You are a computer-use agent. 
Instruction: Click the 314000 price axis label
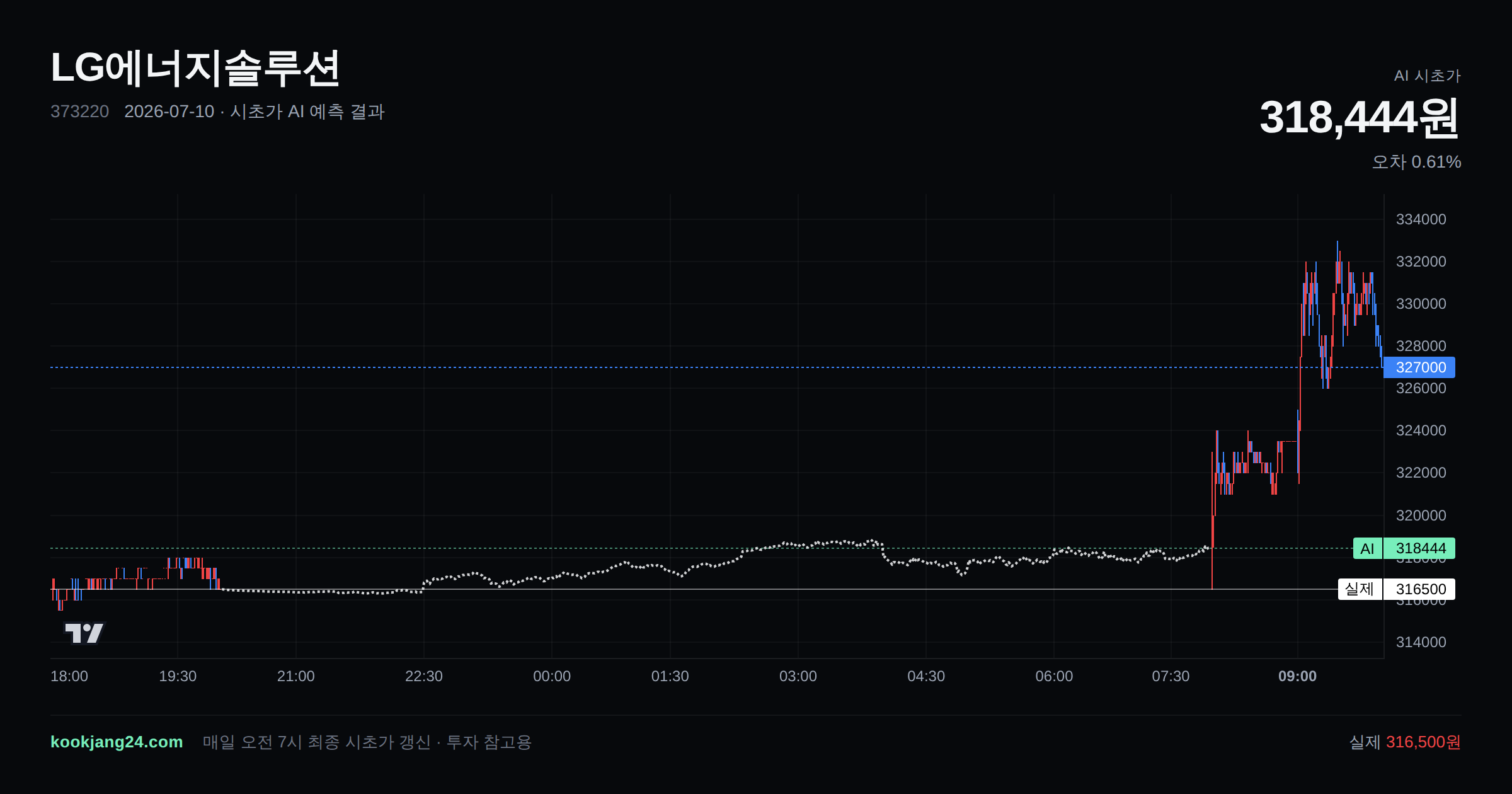coord(1421,642)
